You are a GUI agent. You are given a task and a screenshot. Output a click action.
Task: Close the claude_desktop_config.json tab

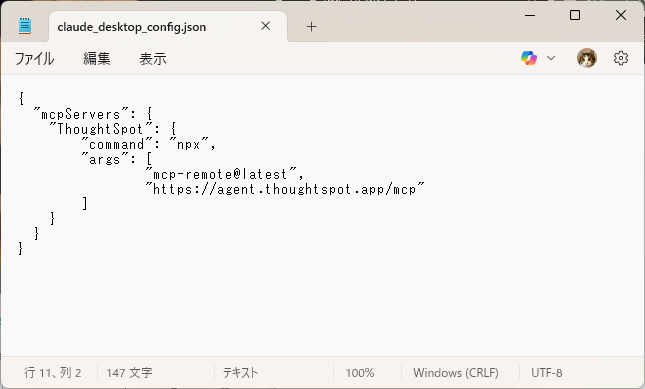click(x=266, y=26)
